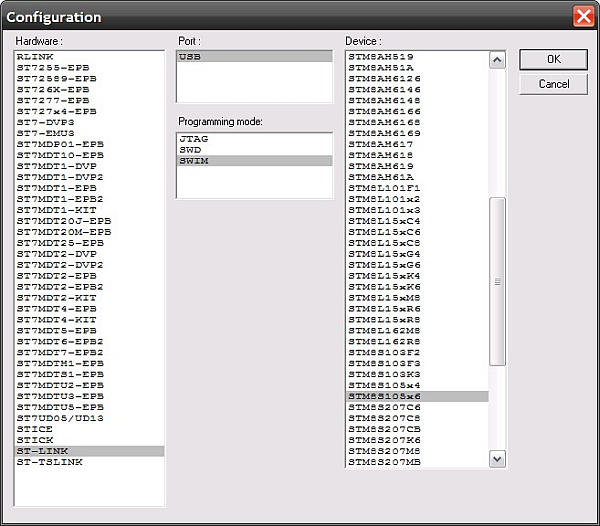600x526 pixels.
Task: Pick device STM8L15xK6
Action: [417, 287]
